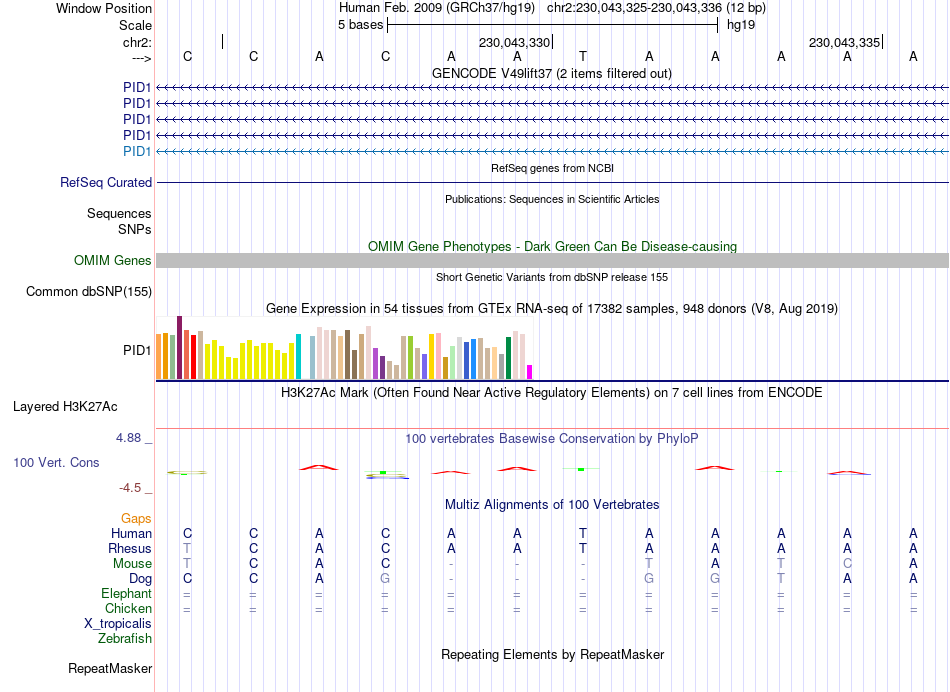The height and width of the screenshot is (692, 950).
Task: Select the Elephant alignment row label
Action: (x=127, y=593)
